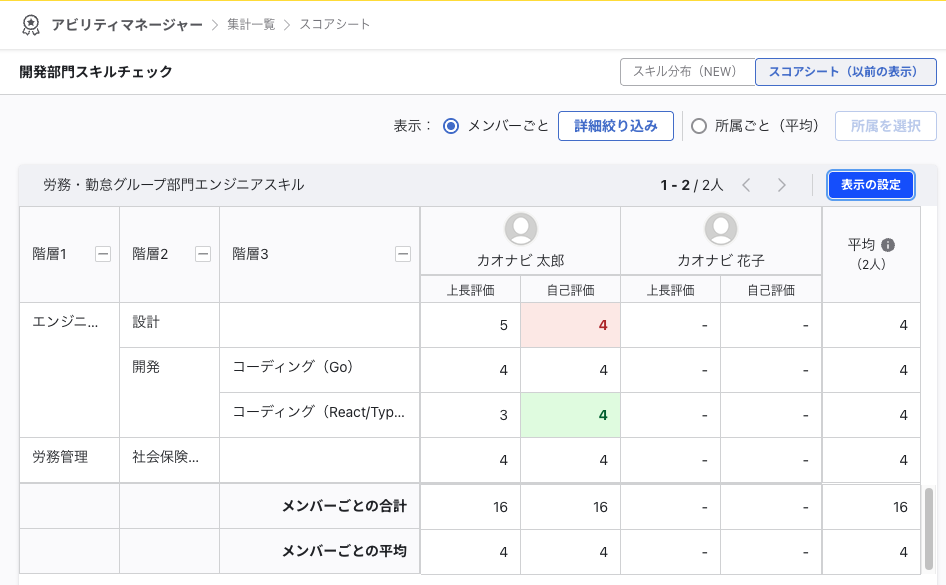Click the コーディング（React/Typ... row label

click(319, 412)
